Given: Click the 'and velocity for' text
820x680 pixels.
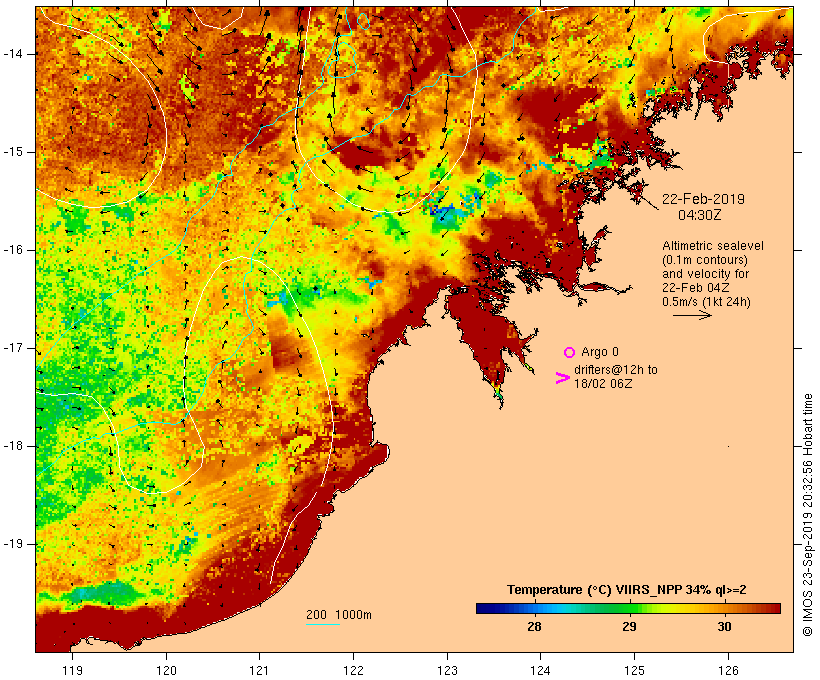Looking at the screenshot, I should coord(705,274).
